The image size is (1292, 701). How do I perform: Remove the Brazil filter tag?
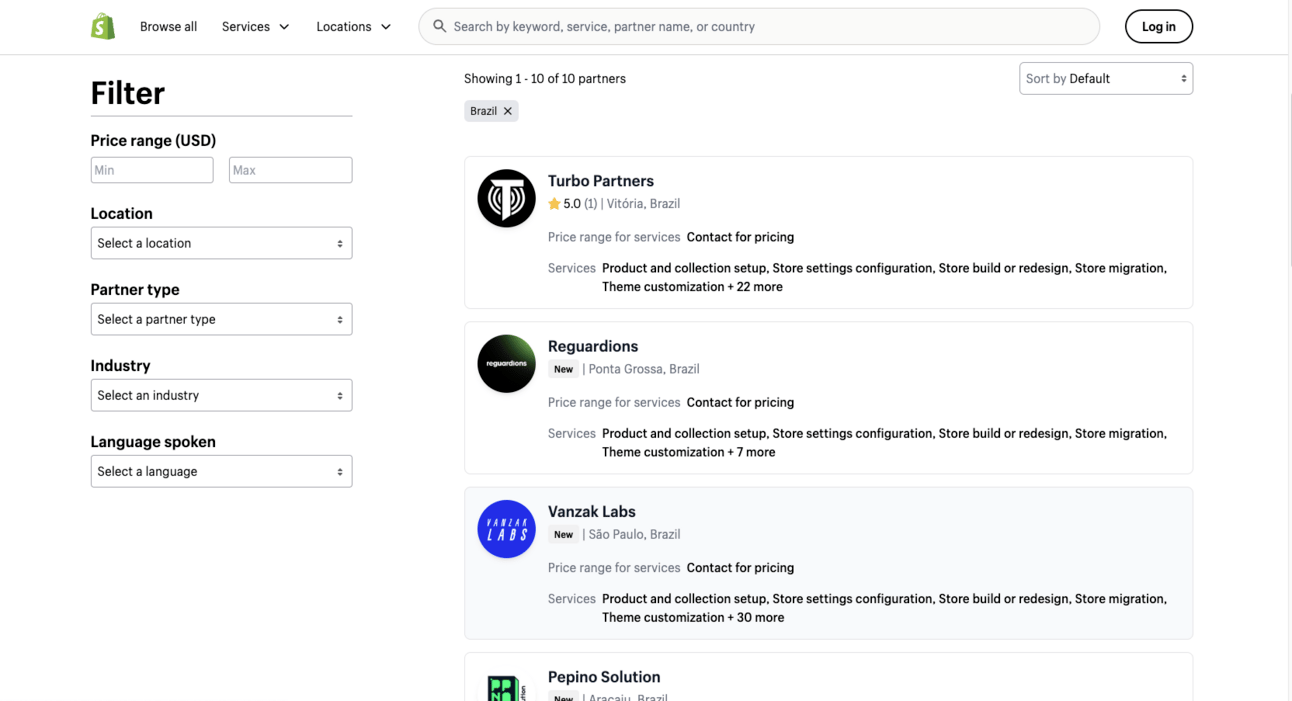point(508,111)
